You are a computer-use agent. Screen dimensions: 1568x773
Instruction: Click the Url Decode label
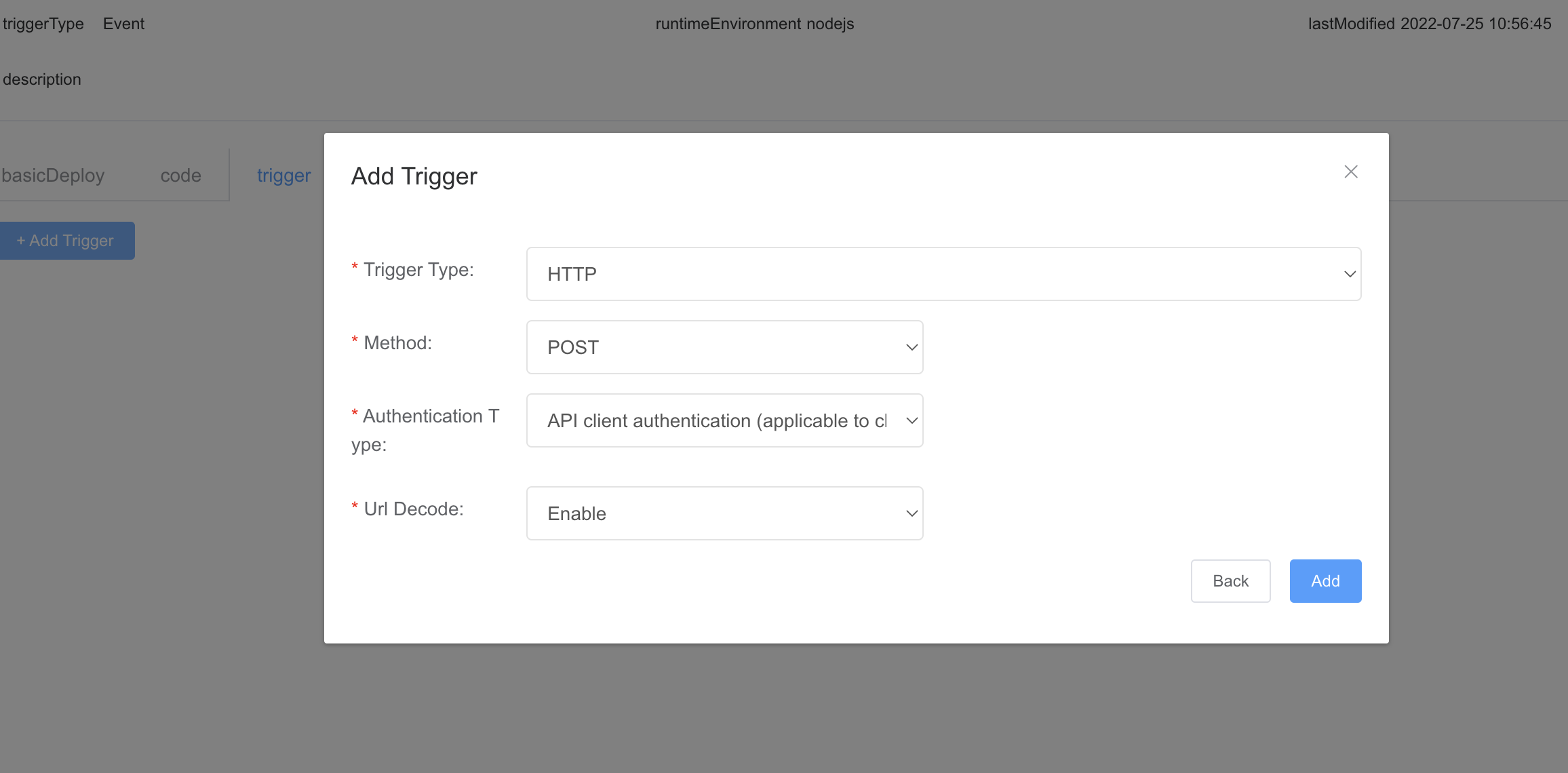click(x=413, y=509)
